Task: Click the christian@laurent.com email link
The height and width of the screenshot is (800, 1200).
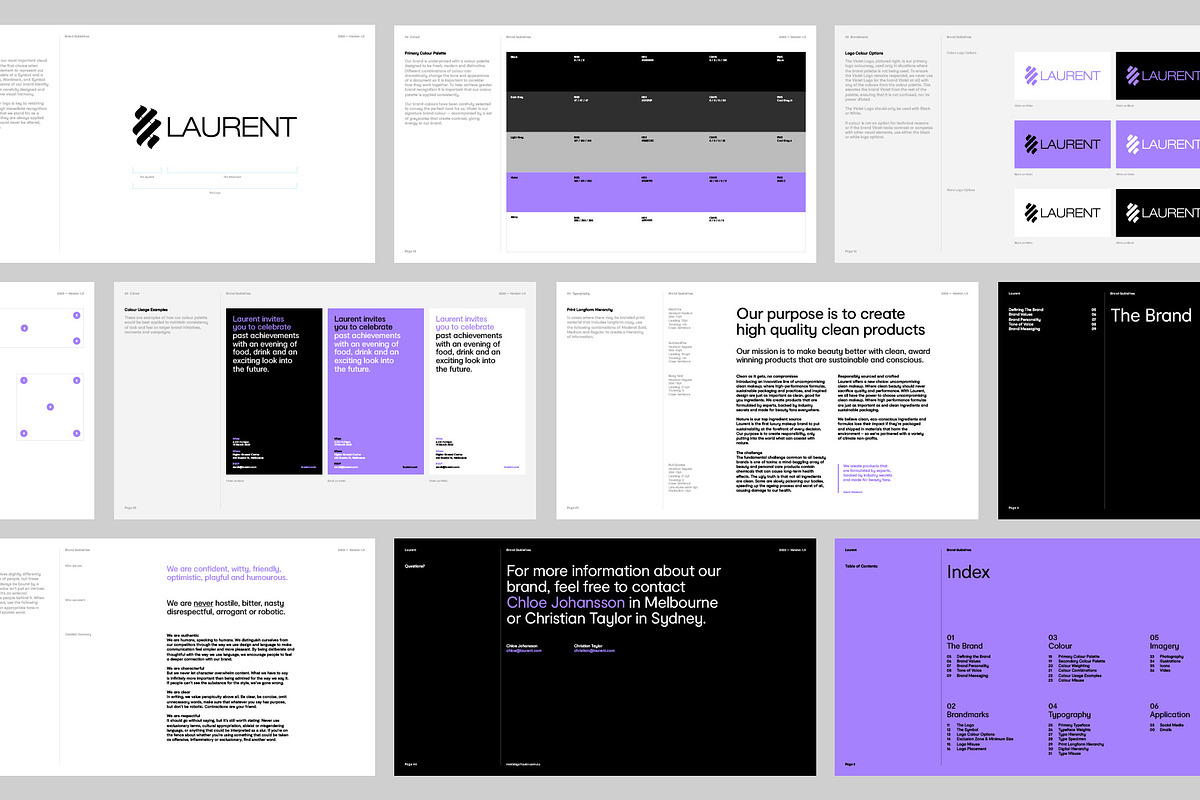Action: pos(596,650)
